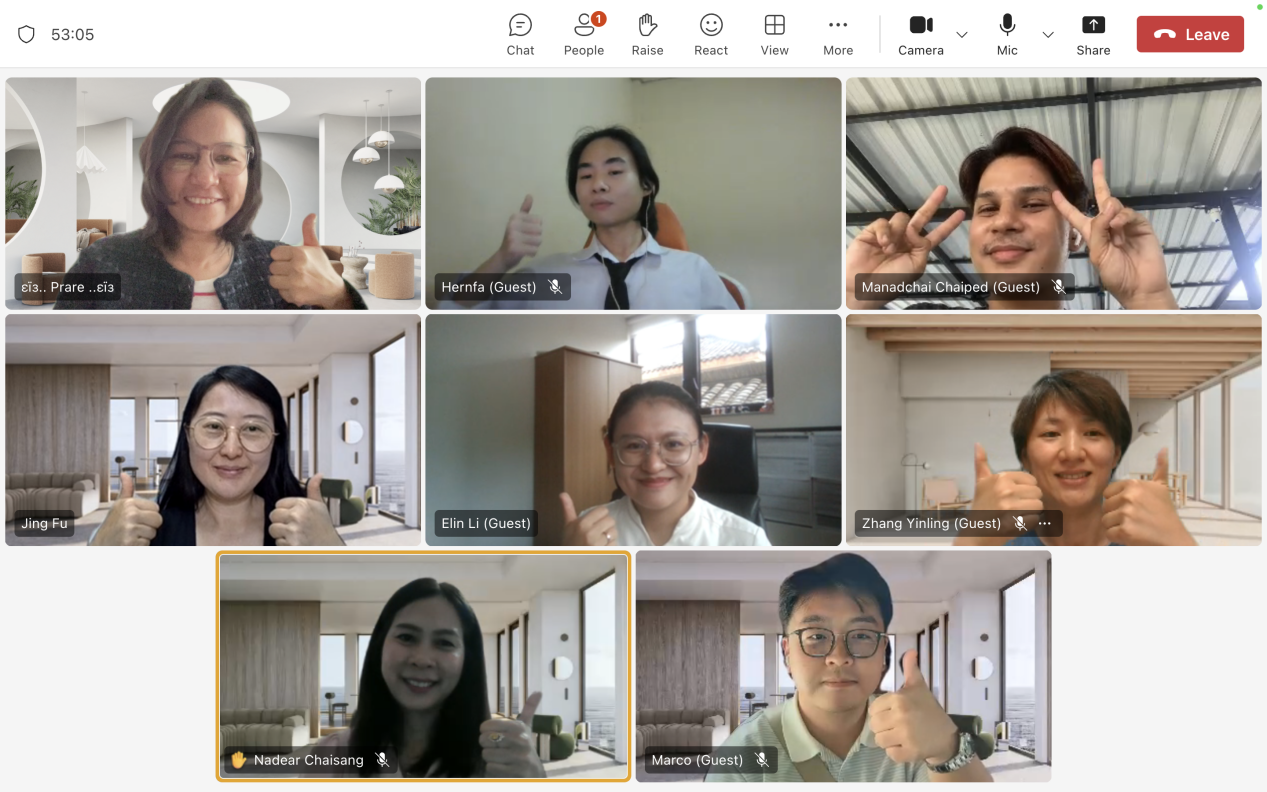Open the Chat panel

520,35
